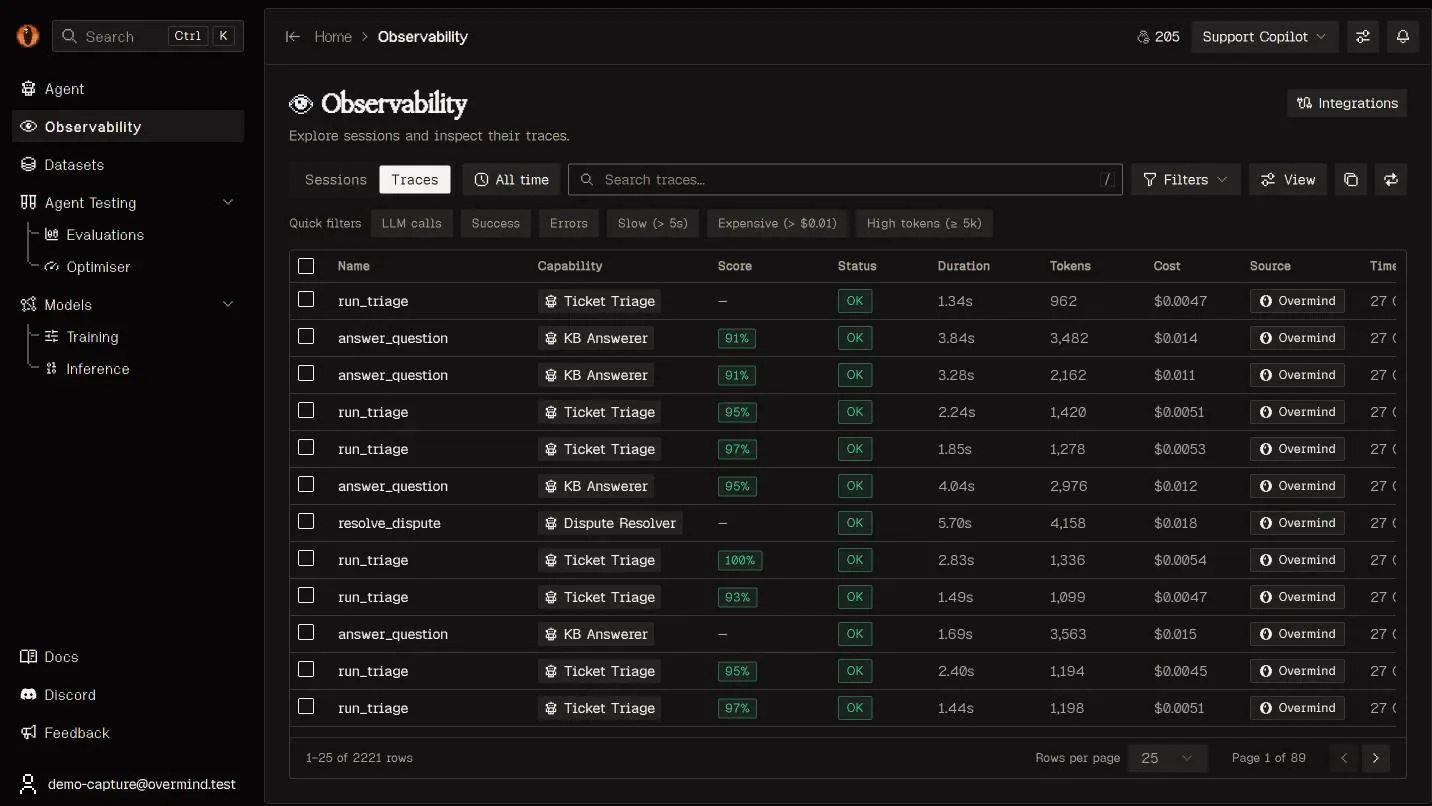This screenshot has height=806, width=1432.
Task: Open the Integrations button
Action: pos(1347,103)
